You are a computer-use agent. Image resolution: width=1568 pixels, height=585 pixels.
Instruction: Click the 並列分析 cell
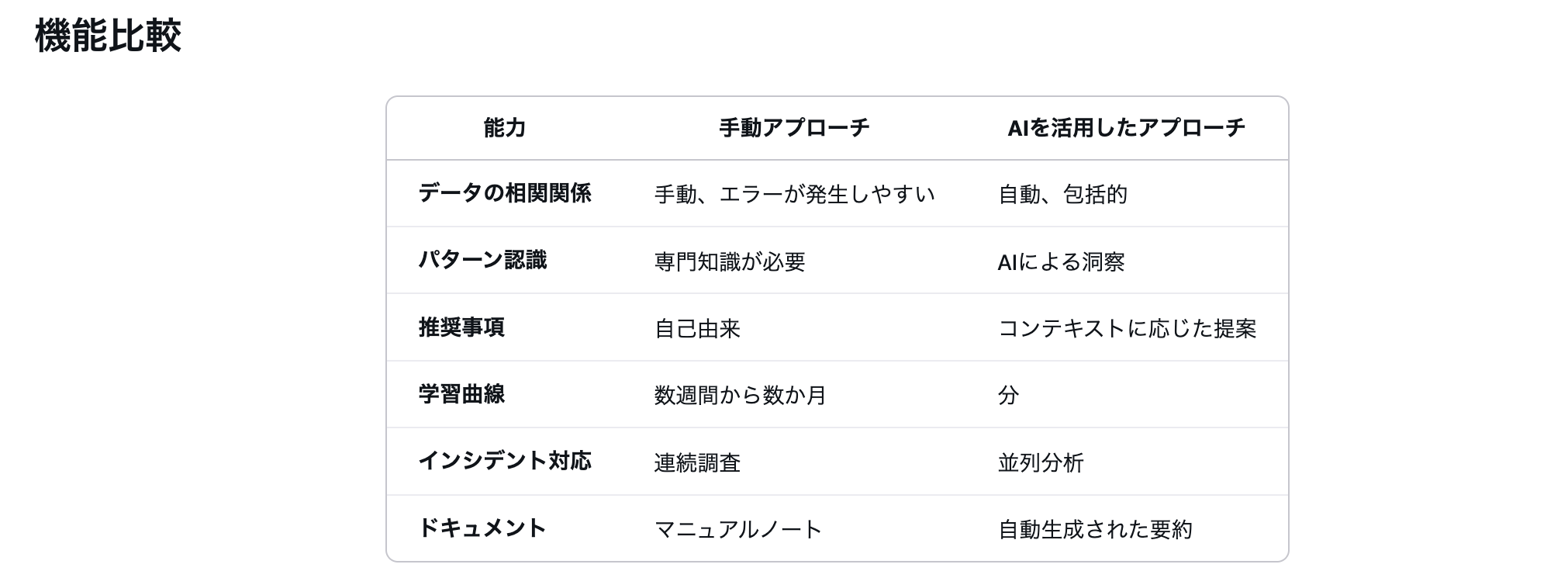pyautogui.click(x=1041, y=463)
